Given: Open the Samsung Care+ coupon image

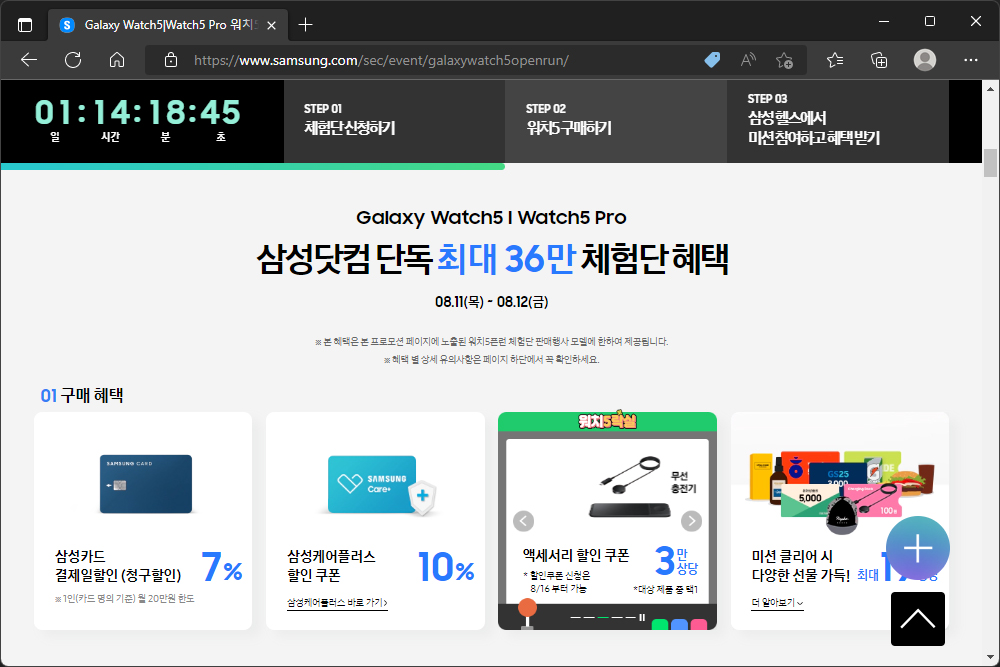Looking at the screenshot, I should click(x=381, y=485).
